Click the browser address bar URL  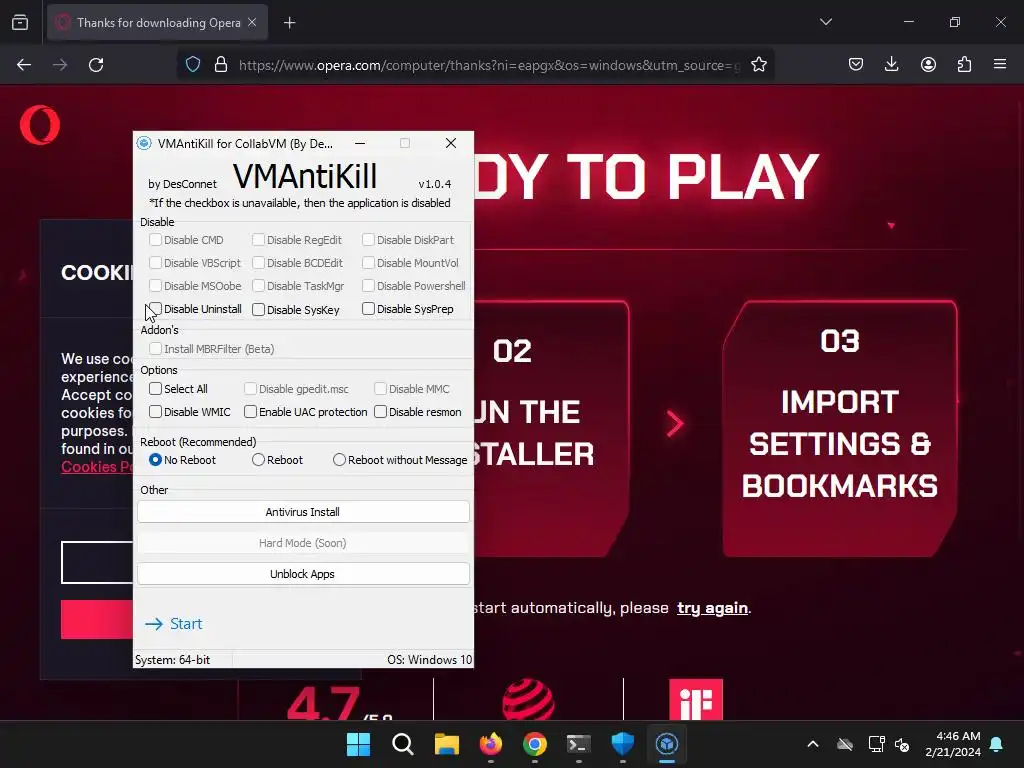(488, 65)
